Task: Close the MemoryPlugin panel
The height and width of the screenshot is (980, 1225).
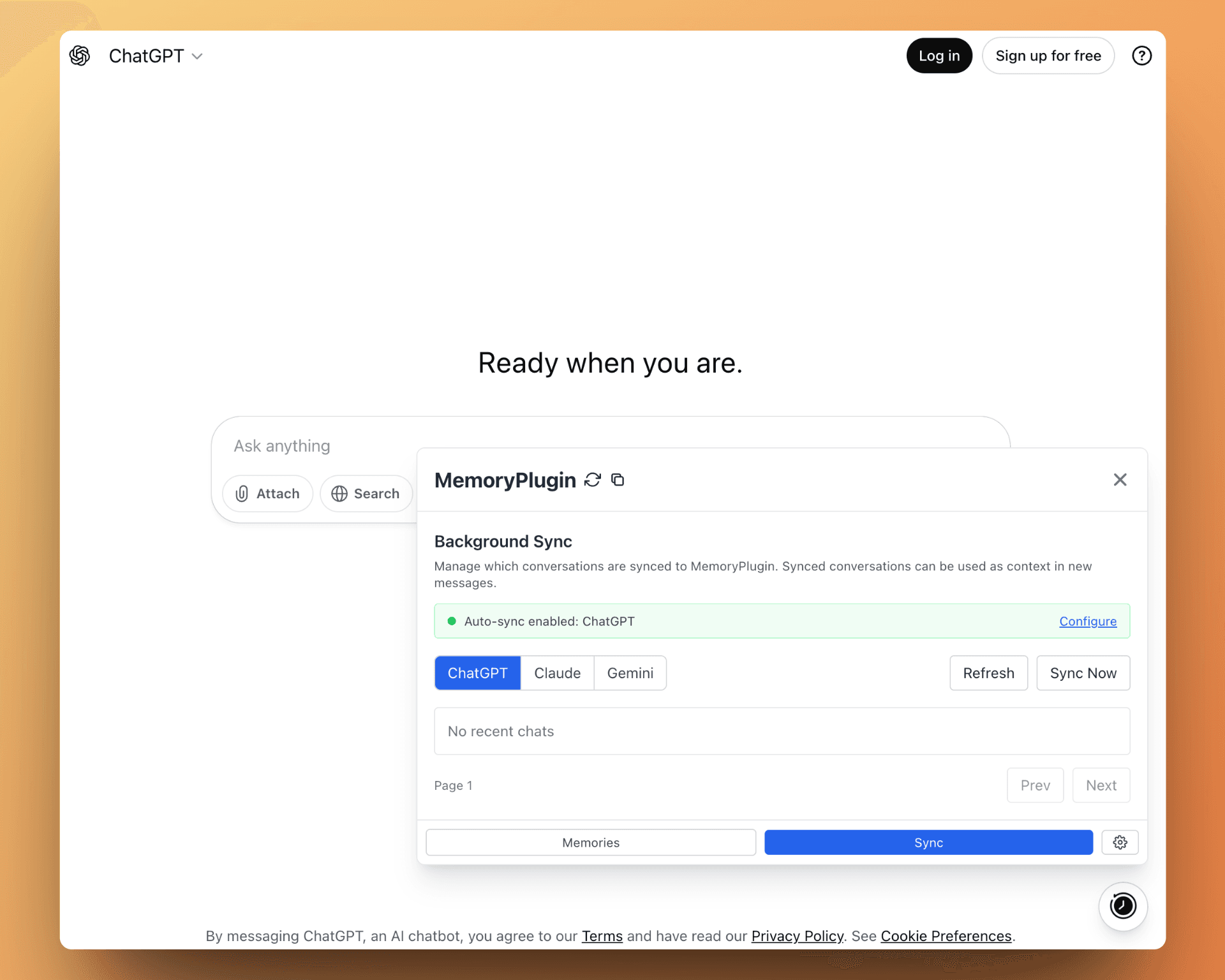Action: pyautogui.click(x=1120, y=480)
